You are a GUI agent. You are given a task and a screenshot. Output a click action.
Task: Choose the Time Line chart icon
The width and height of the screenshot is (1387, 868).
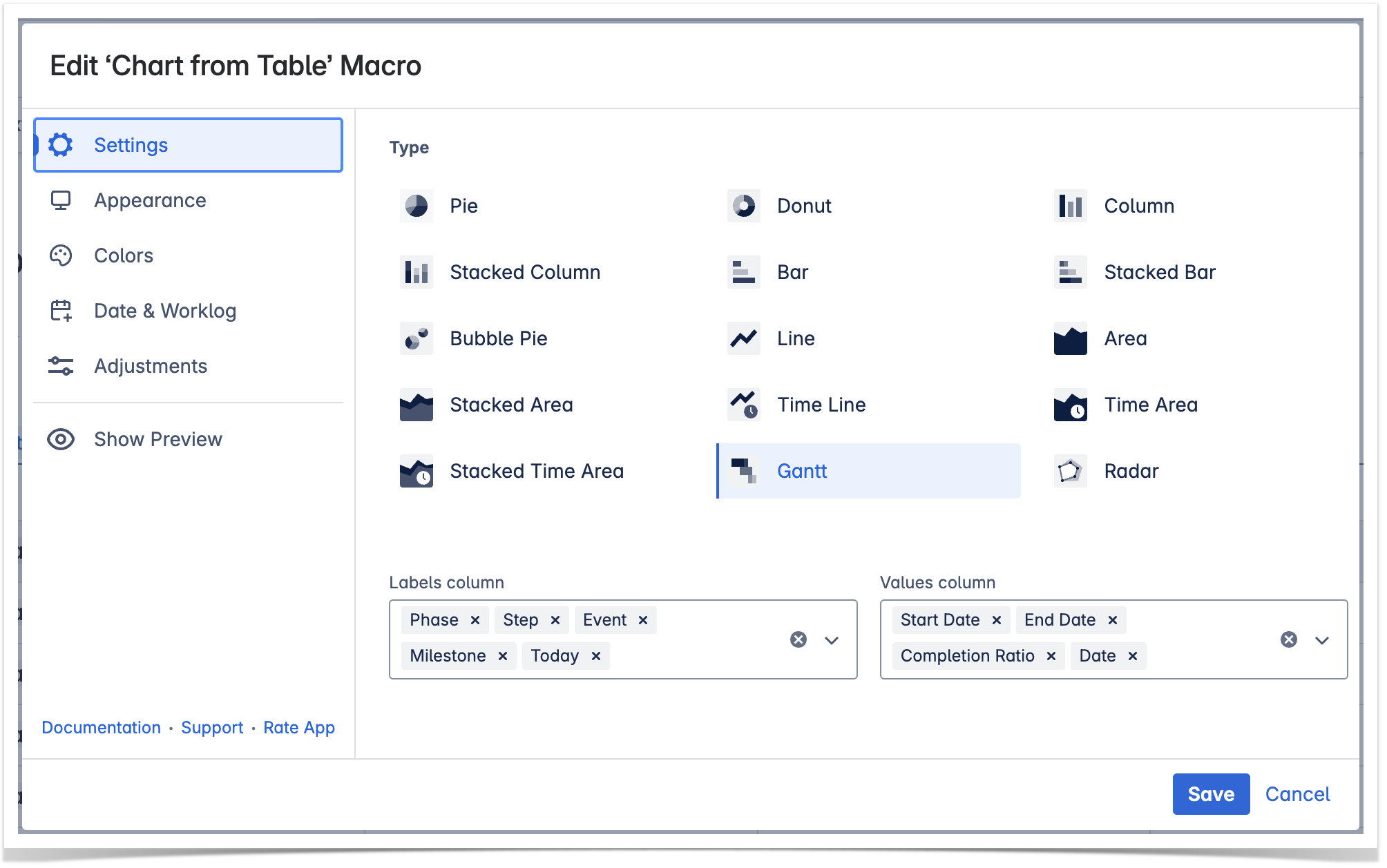743,405
